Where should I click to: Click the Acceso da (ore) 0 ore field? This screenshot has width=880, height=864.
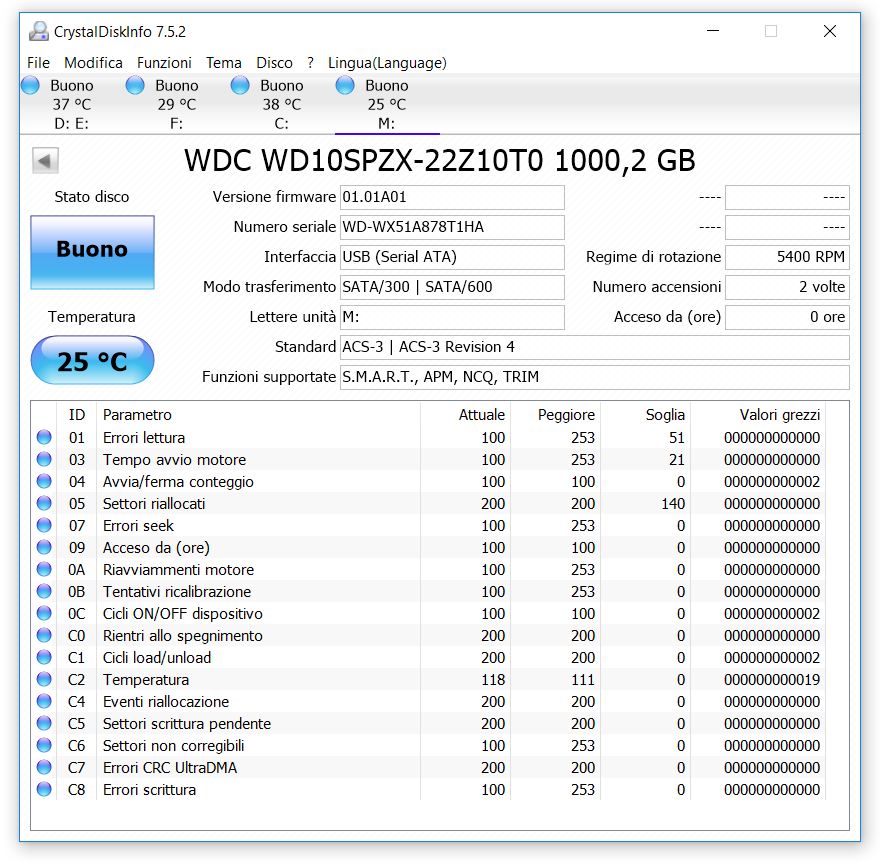pos(787,317)
